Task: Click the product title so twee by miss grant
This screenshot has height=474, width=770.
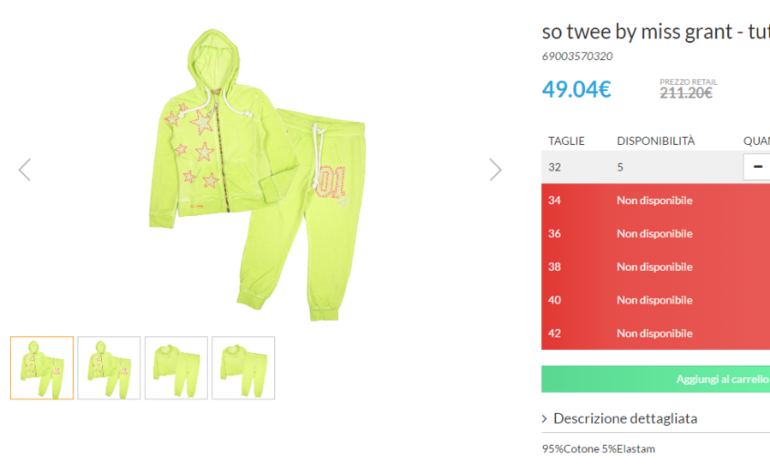Action: (x=656, y=32)
